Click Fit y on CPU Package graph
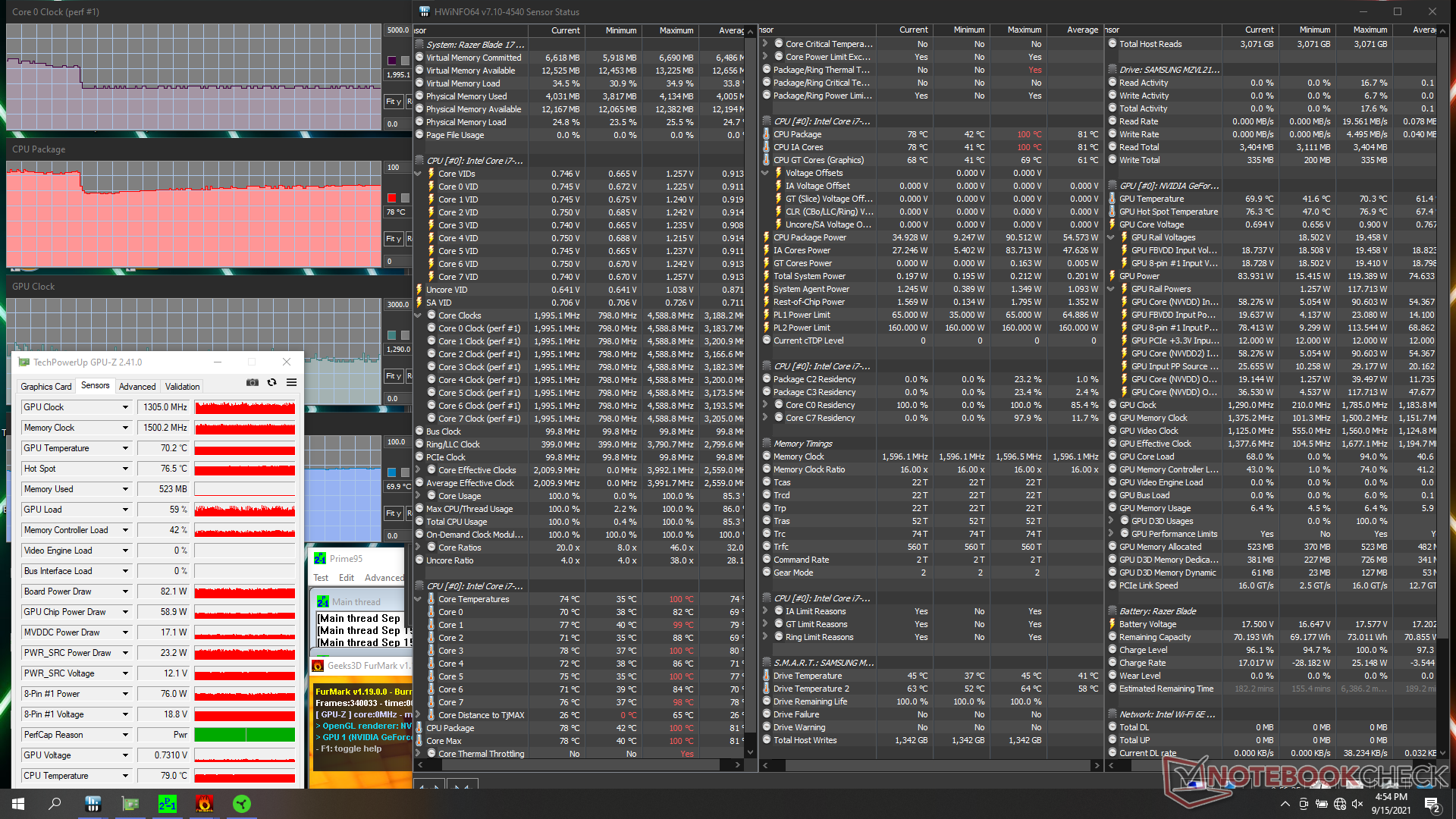Image resolution: width=1456 pixels, height=819 pixels. point(393,239)
